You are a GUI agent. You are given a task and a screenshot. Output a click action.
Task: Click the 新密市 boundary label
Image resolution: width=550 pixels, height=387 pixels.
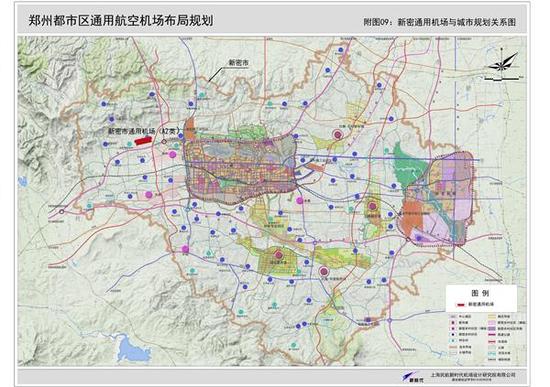239,63
